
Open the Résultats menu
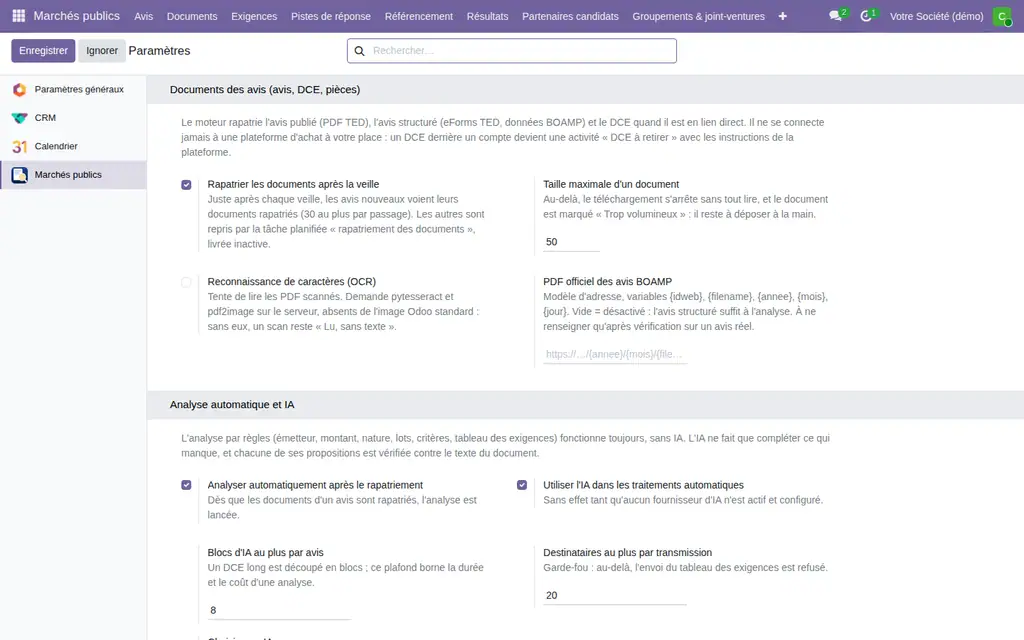coord(487,16)
